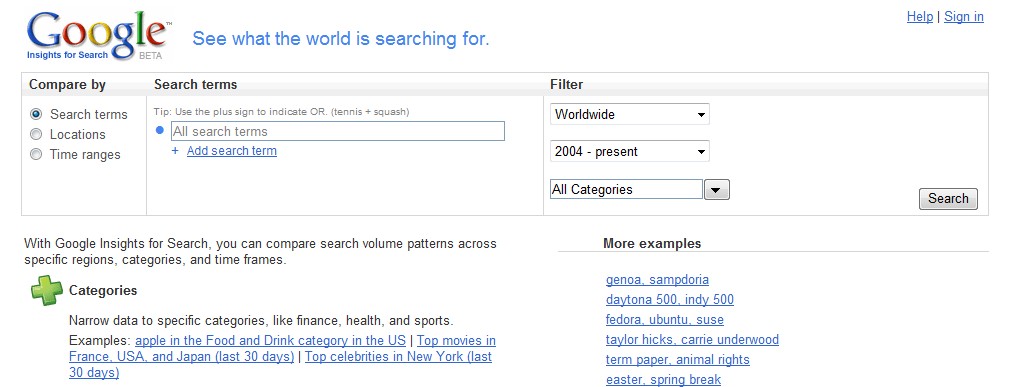Click the plus sign beside Add search term
The width and height of the screenshot is (1027, 387).
coord(175,151)
